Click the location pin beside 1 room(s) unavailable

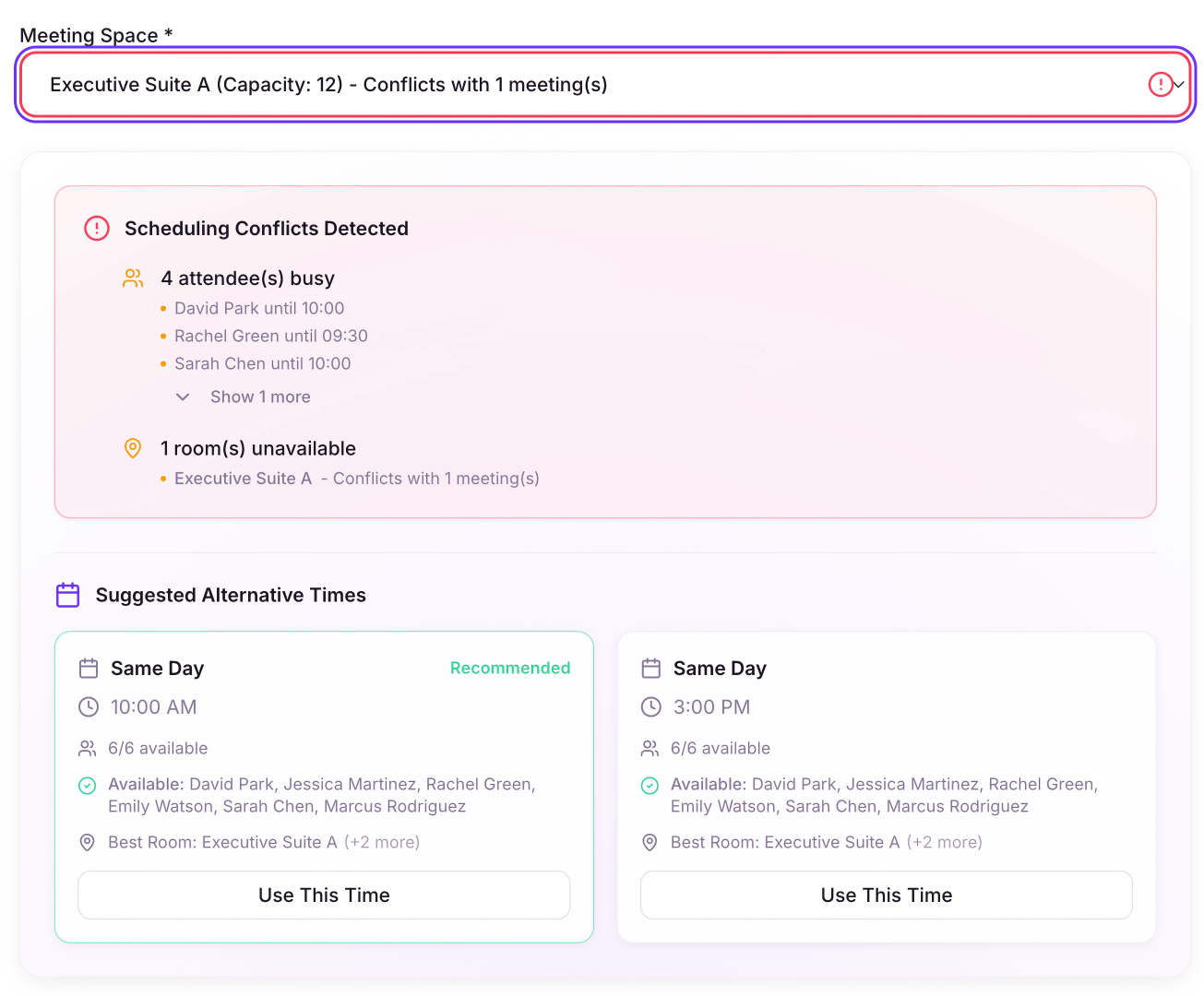[x=133, y=448]
